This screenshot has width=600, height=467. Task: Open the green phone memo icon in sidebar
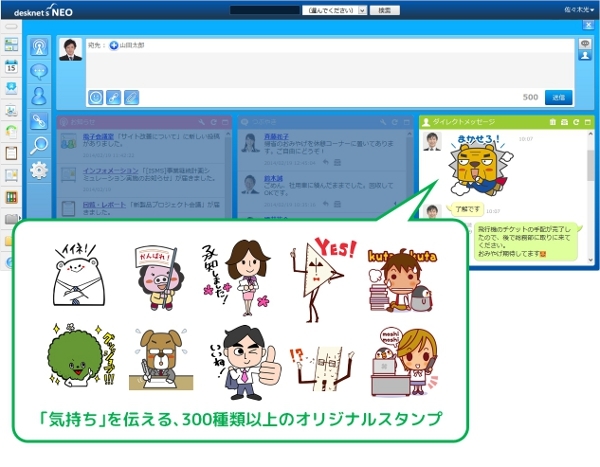click(x=11, y=132)
